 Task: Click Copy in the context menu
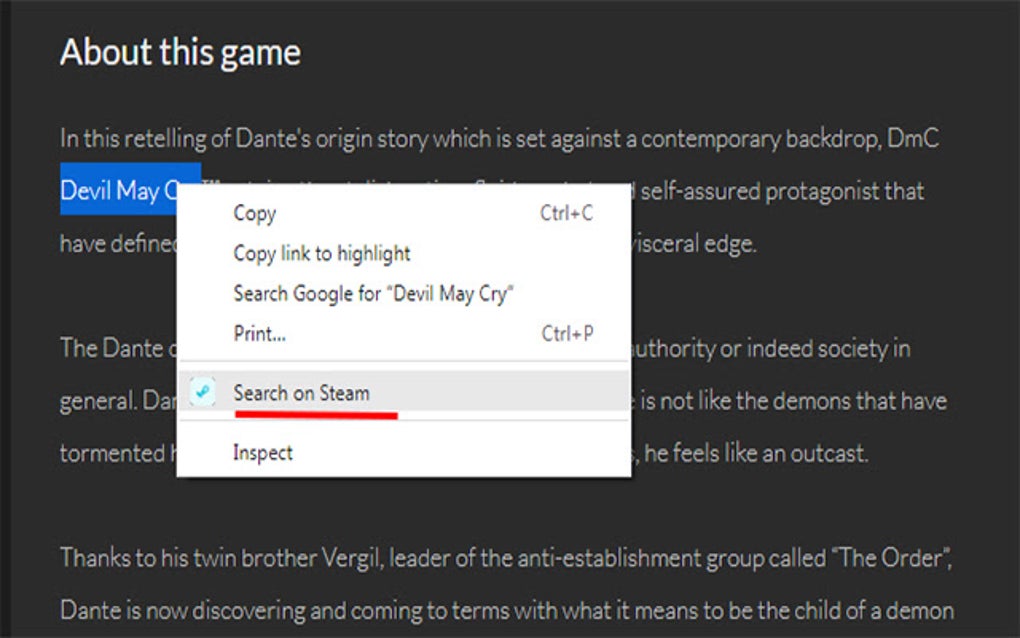click(x=252, y=213)
